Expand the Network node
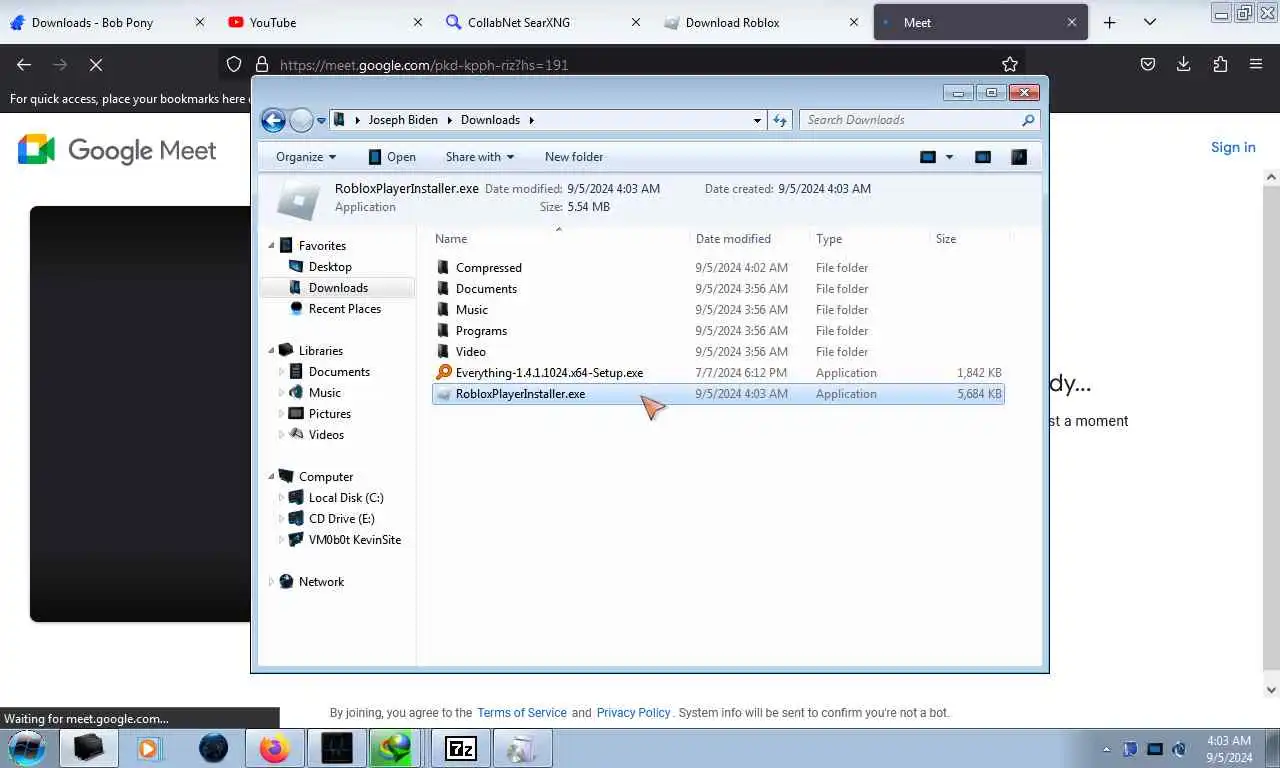Viewport: 1280px width, 768px height. point(271,582)
